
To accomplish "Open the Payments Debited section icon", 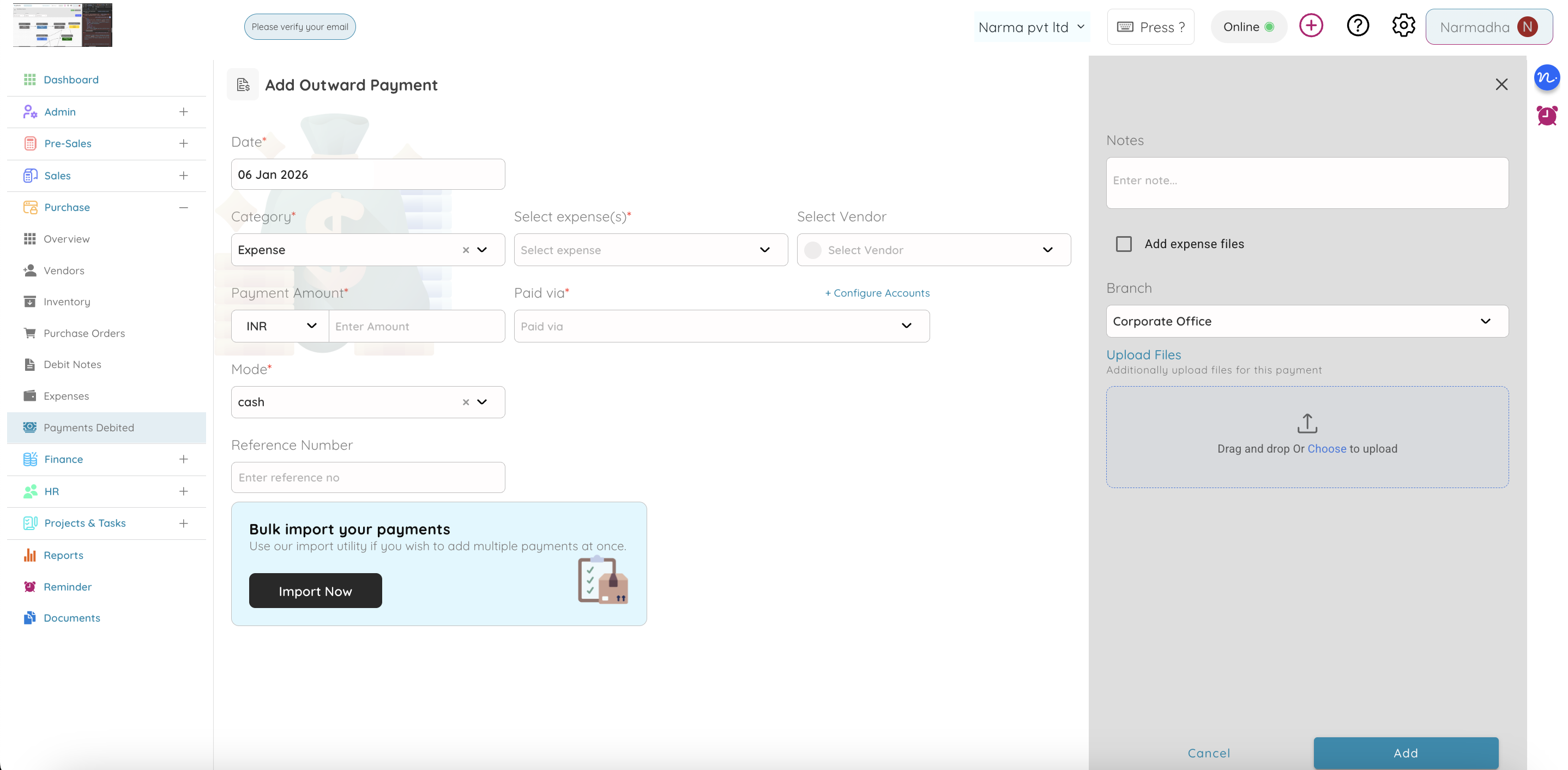I will coord(30,428).
